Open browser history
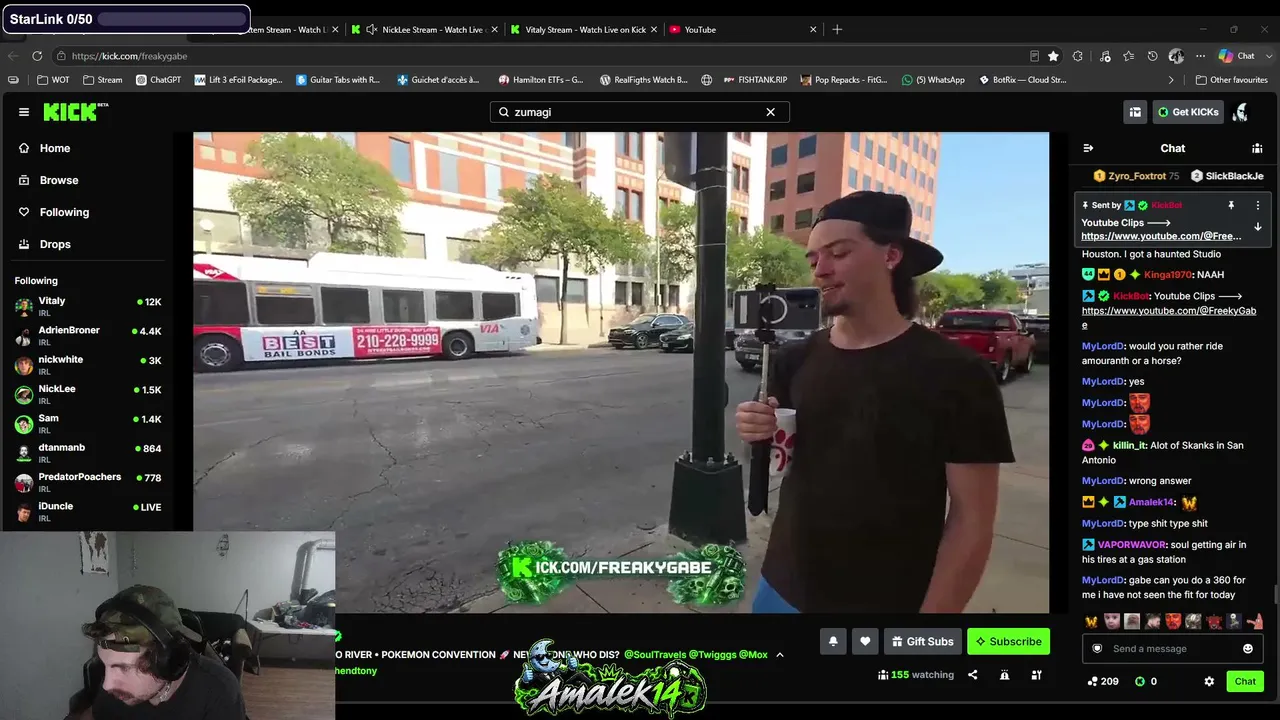The height and width of the screenshot is (720, 1280). point(1153,56)
